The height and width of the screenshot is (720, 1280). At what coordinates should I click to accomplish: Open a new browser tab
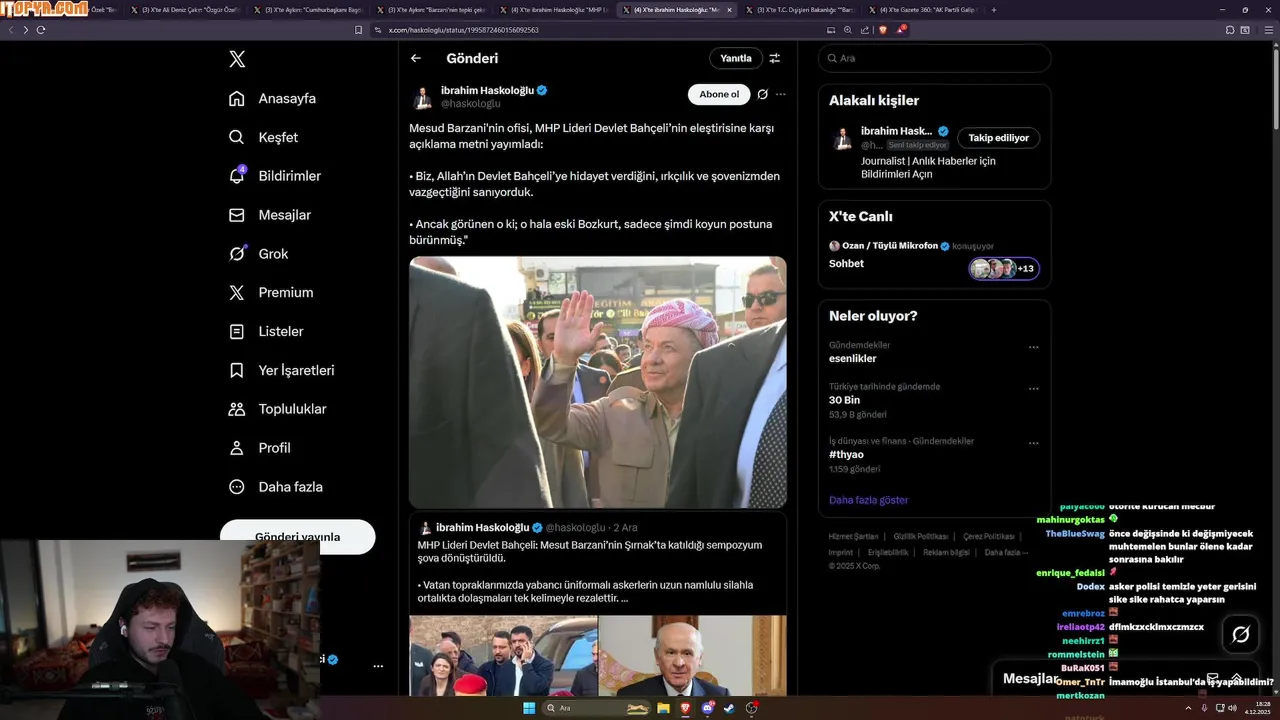click(993, 10)
